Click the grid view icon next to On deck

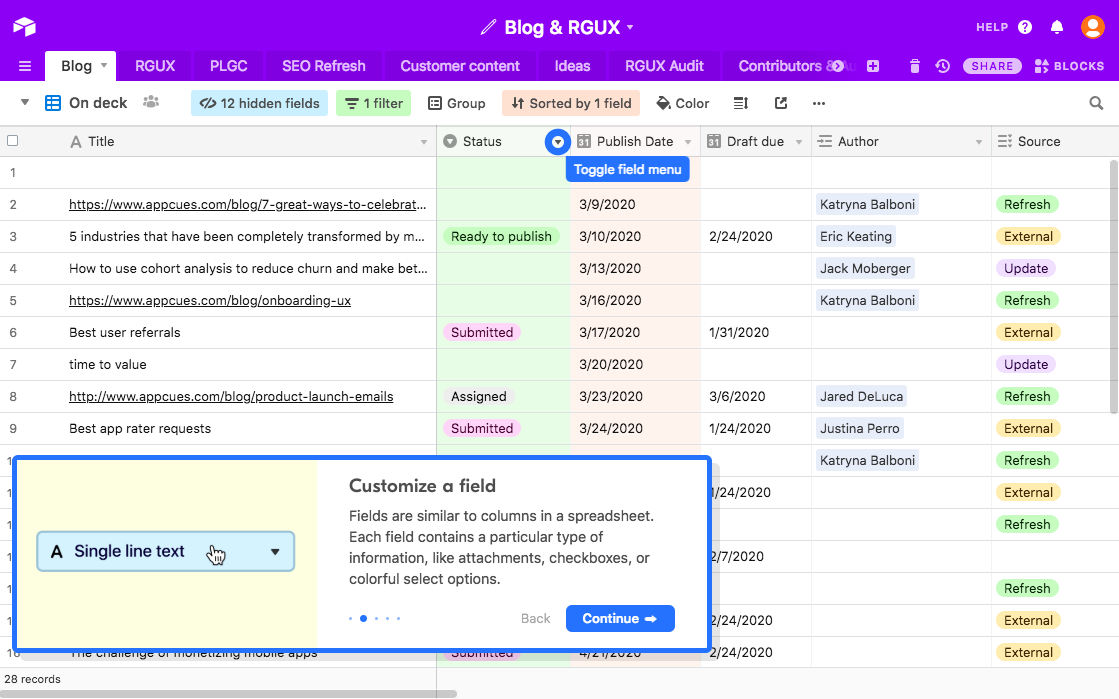click(x=53, y=103)
